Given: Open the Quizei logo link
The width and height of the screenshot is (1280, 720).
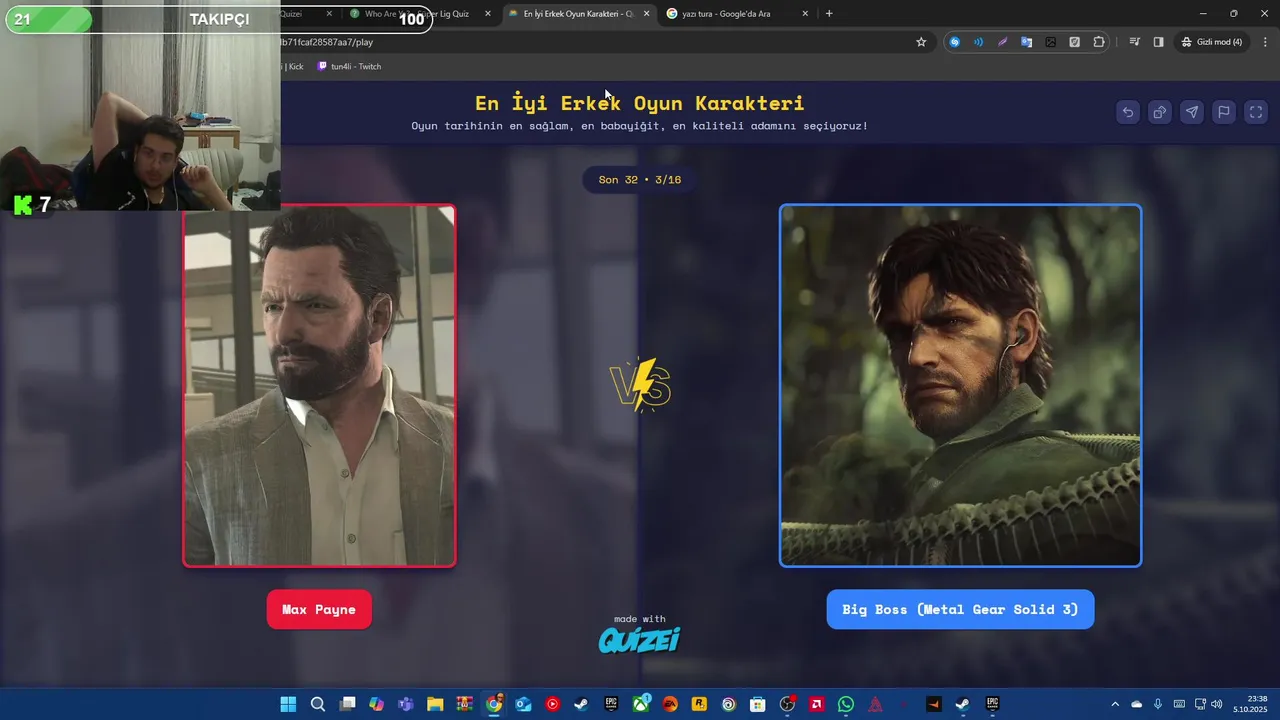Looking at the screenshot, I should (x=639, y=640).
